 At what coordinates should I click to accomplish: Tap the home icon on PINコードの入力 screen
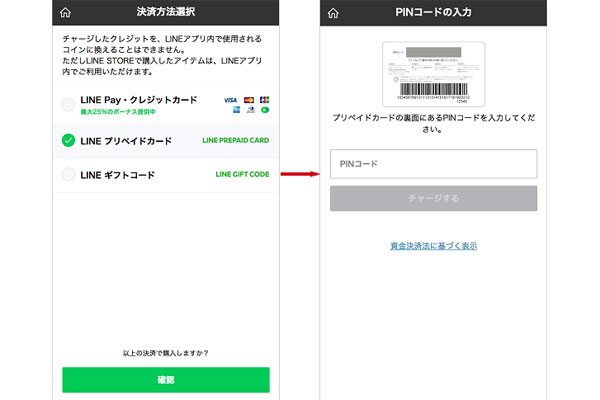pyautogui.click(x=333, y=13)
